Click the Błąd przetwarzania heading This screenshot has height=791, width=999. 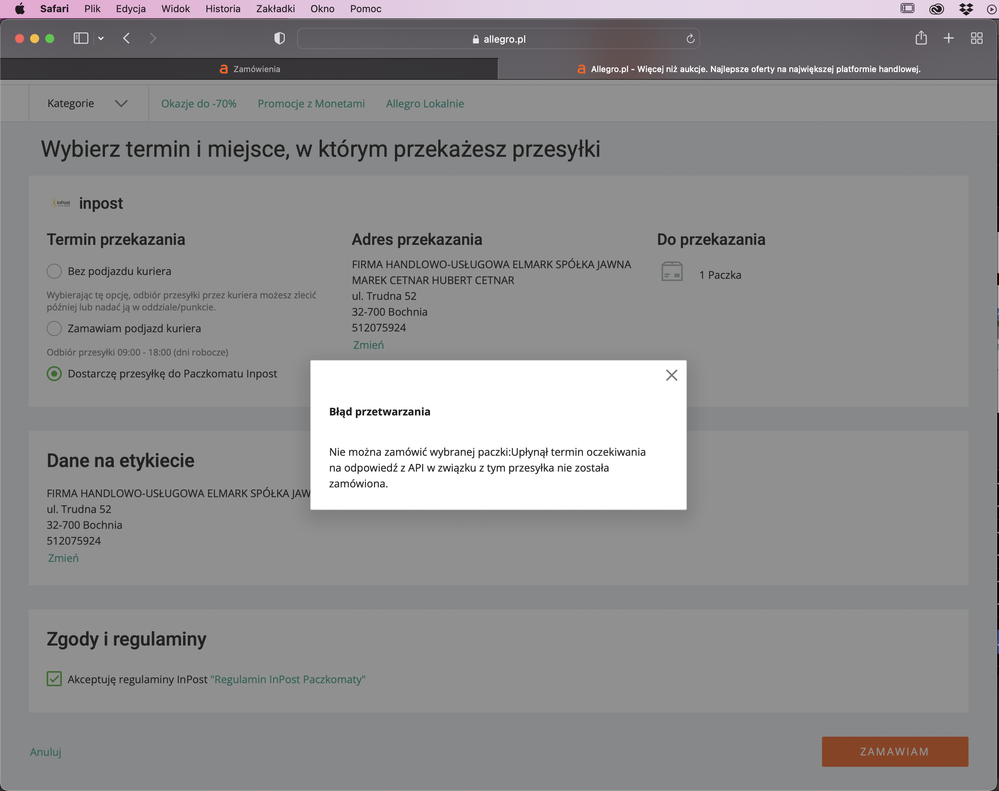(x=380, y=411)
